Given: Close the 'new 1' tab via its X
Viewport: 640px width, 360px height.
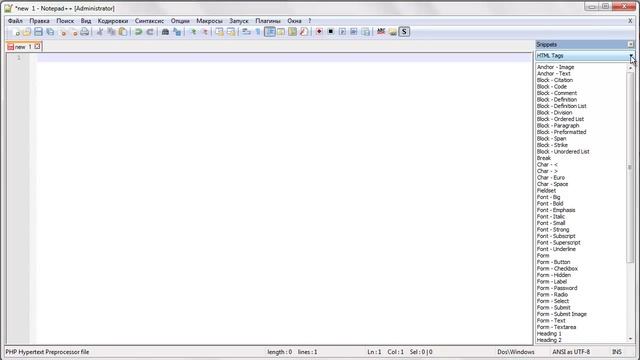Looking at the screenshot, I should click(37, 47).
